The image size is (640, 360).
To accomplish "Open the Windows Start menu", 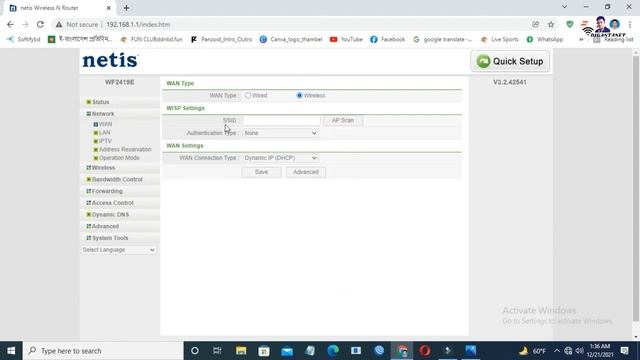I will (x=11, y=351).
